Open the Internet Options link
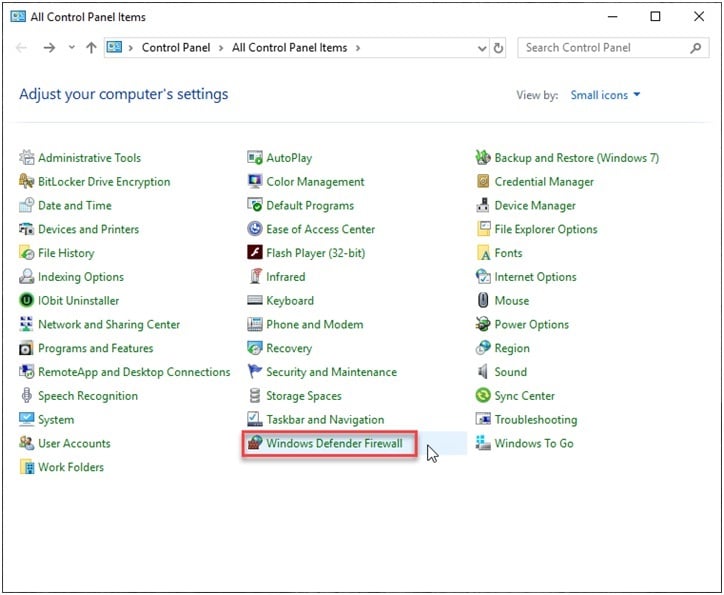The width and height of the screenshot is (724, 595). (535, 276)
